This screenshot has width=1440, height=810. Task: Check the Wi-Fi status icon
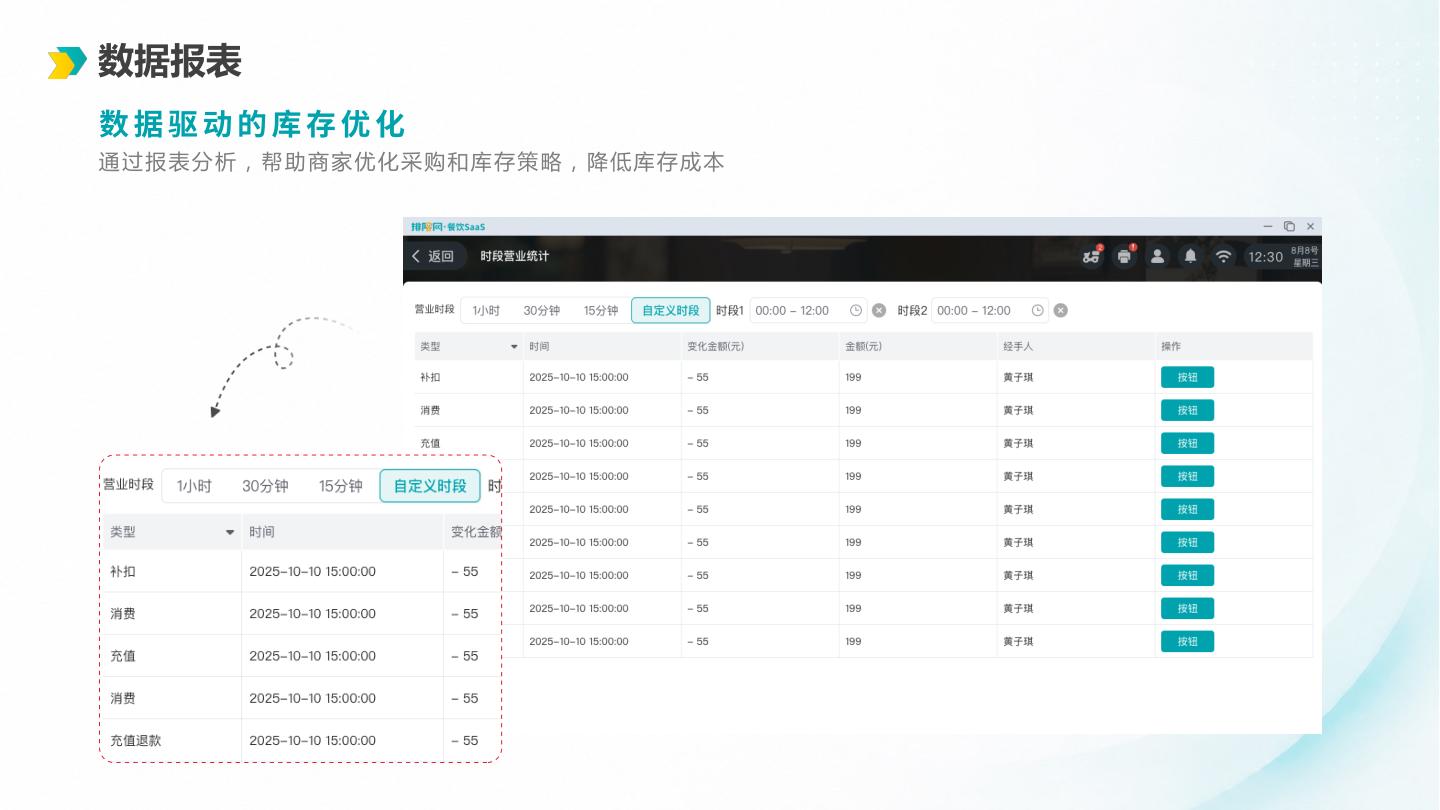coord(1223,256)
